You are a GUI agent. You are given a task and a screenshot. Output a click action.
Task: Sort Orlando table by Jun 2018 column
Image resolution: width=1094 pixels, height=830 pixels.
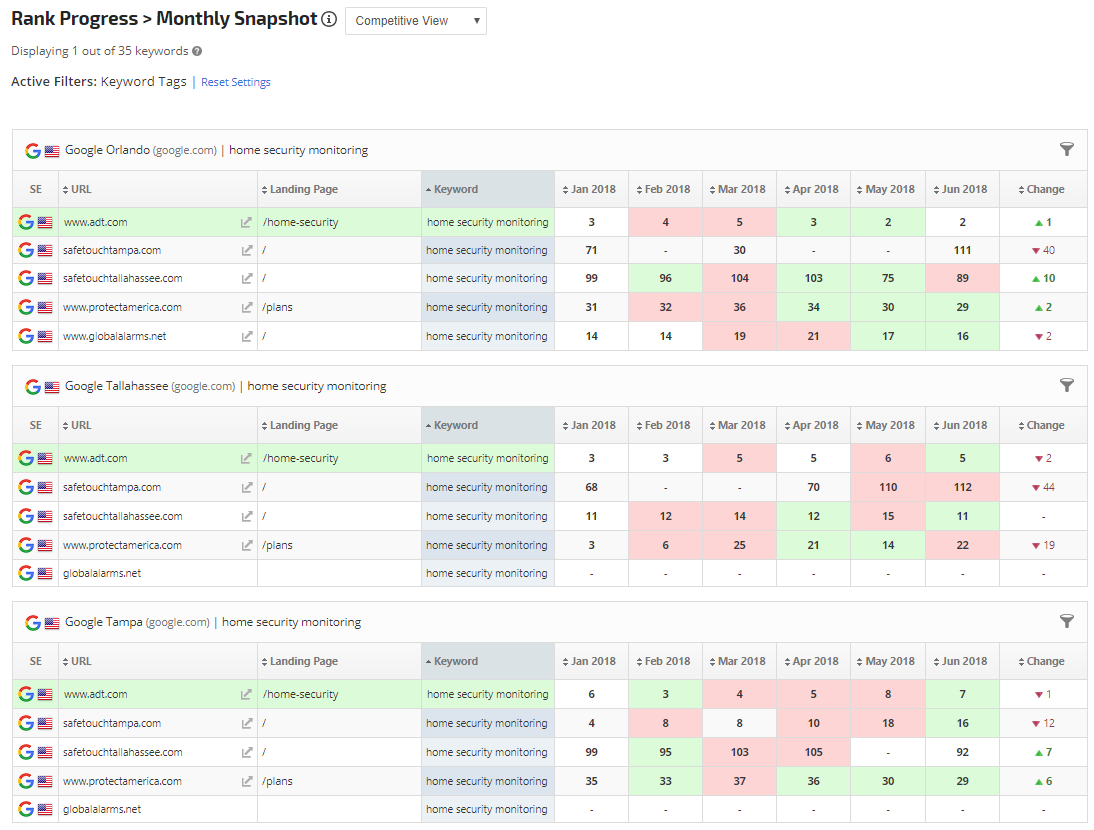pos(962,189)
